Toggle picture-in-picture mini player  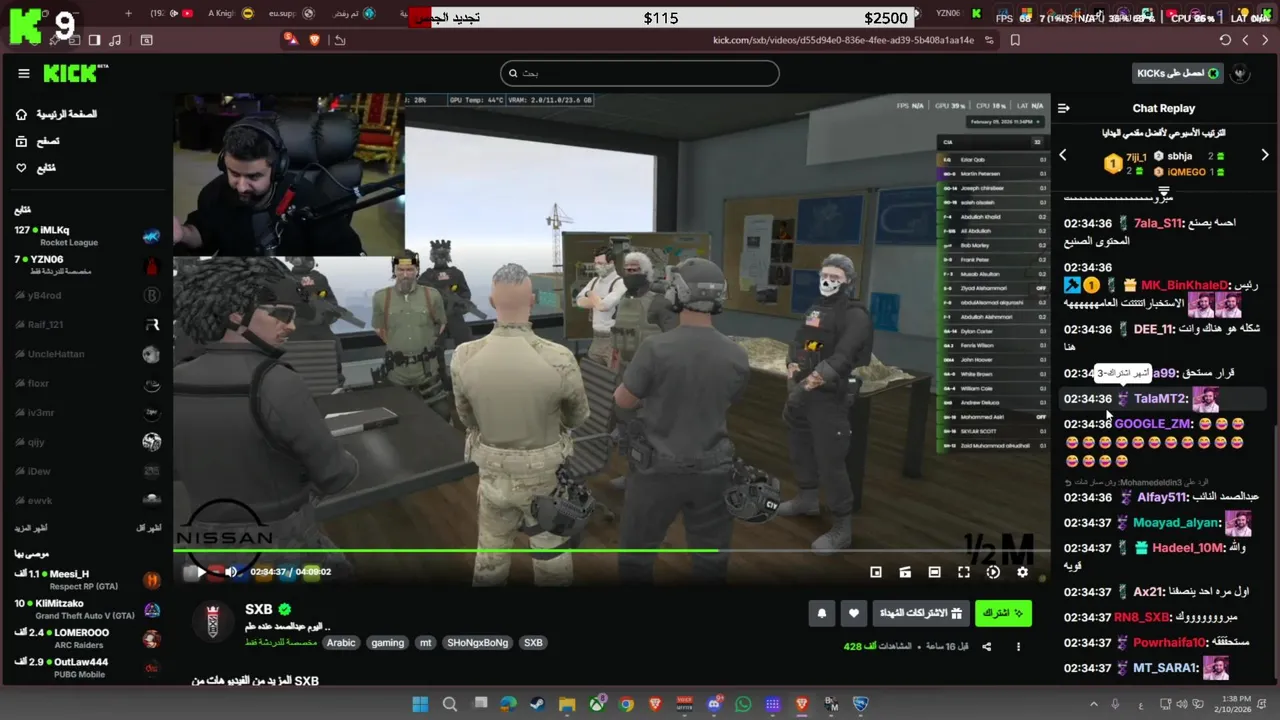(876, 572)
